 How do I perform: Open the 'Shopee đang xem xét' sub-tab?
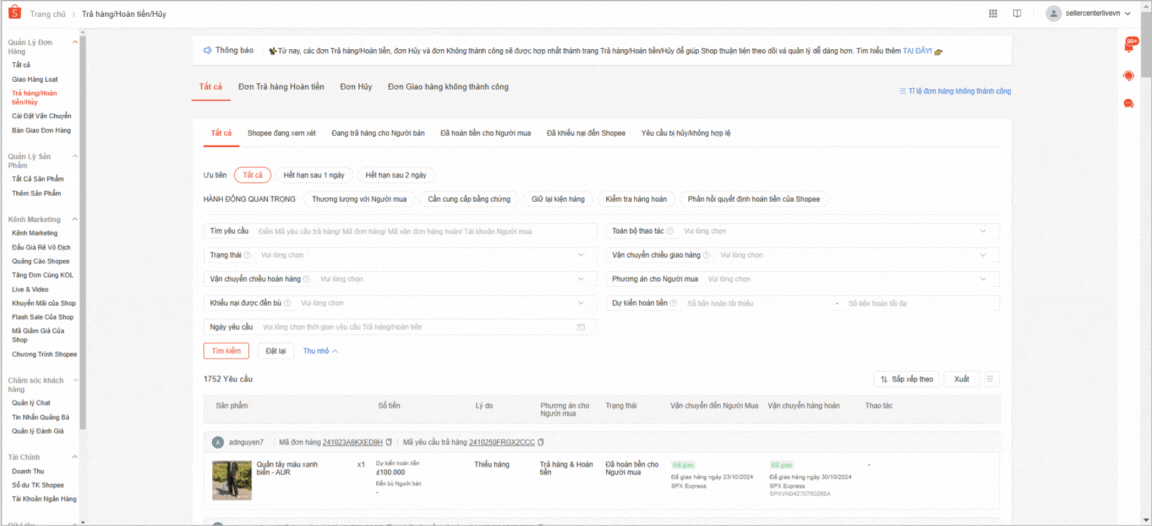point(281,133)
